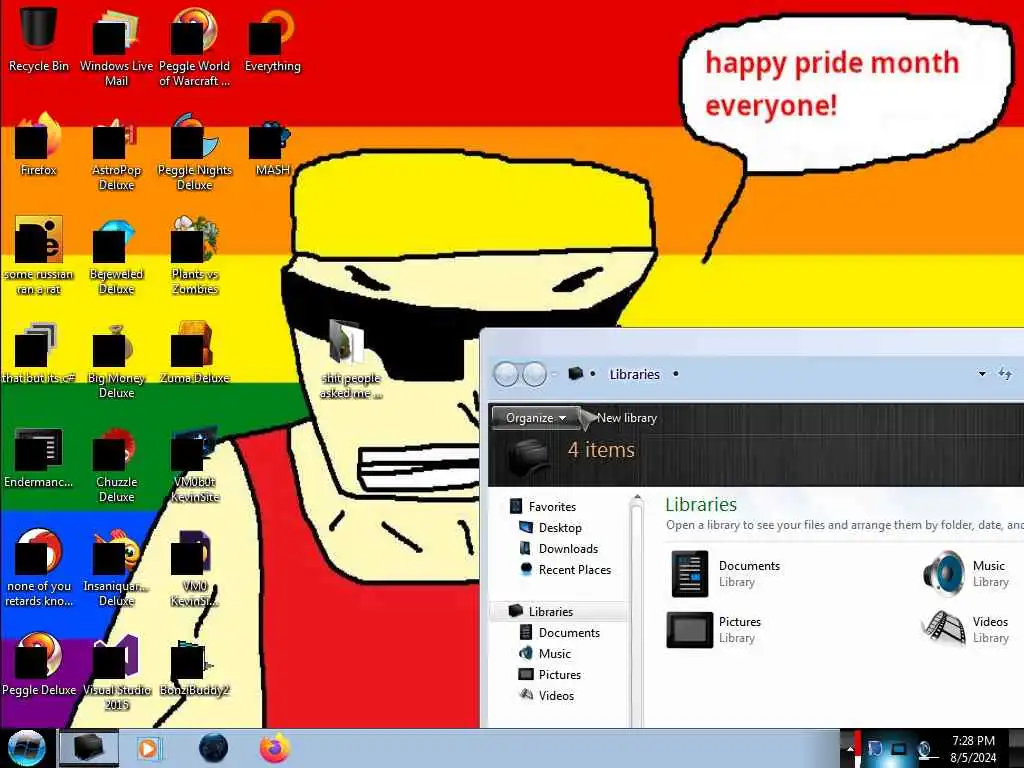
Task: Click Libraries in the address breadcrumb
Action: [x=634, y=374]
